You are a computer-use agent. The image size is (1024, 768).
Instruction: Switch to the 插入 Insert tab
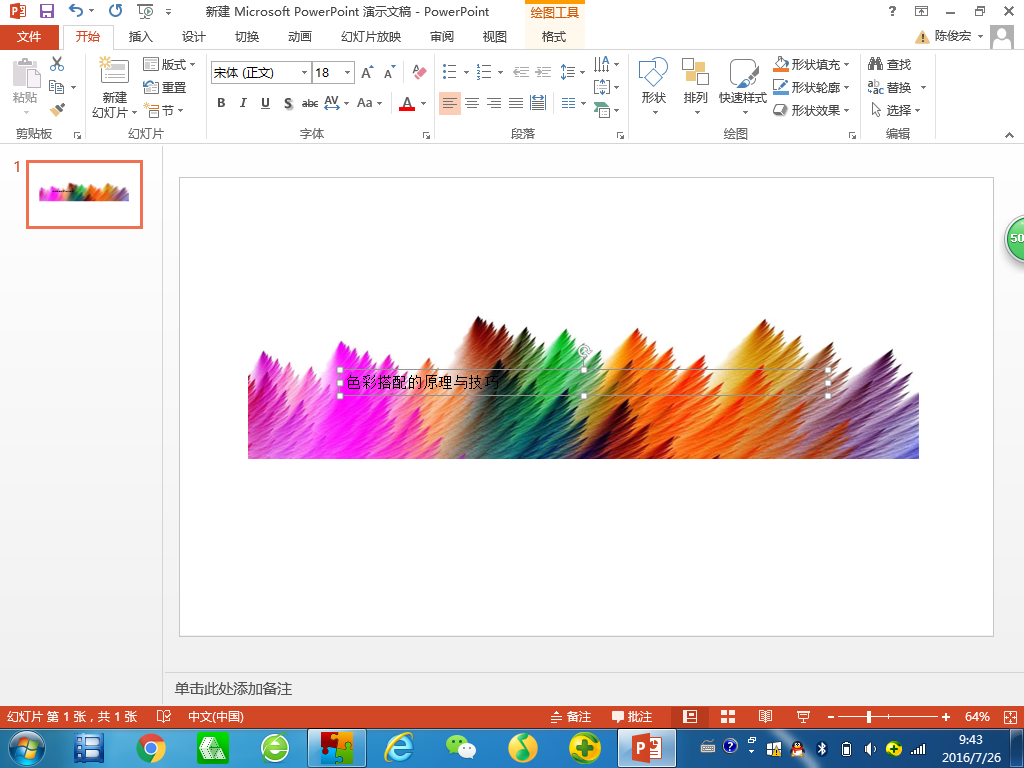[x=140, y=37]
